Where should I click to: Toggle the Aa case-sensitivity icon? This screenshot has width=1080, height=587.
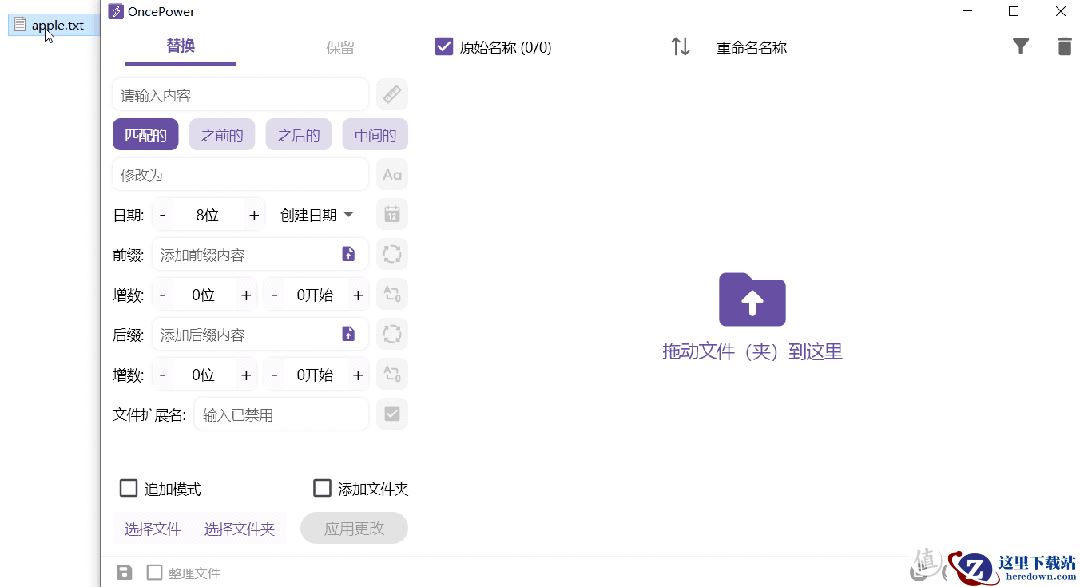392,174
